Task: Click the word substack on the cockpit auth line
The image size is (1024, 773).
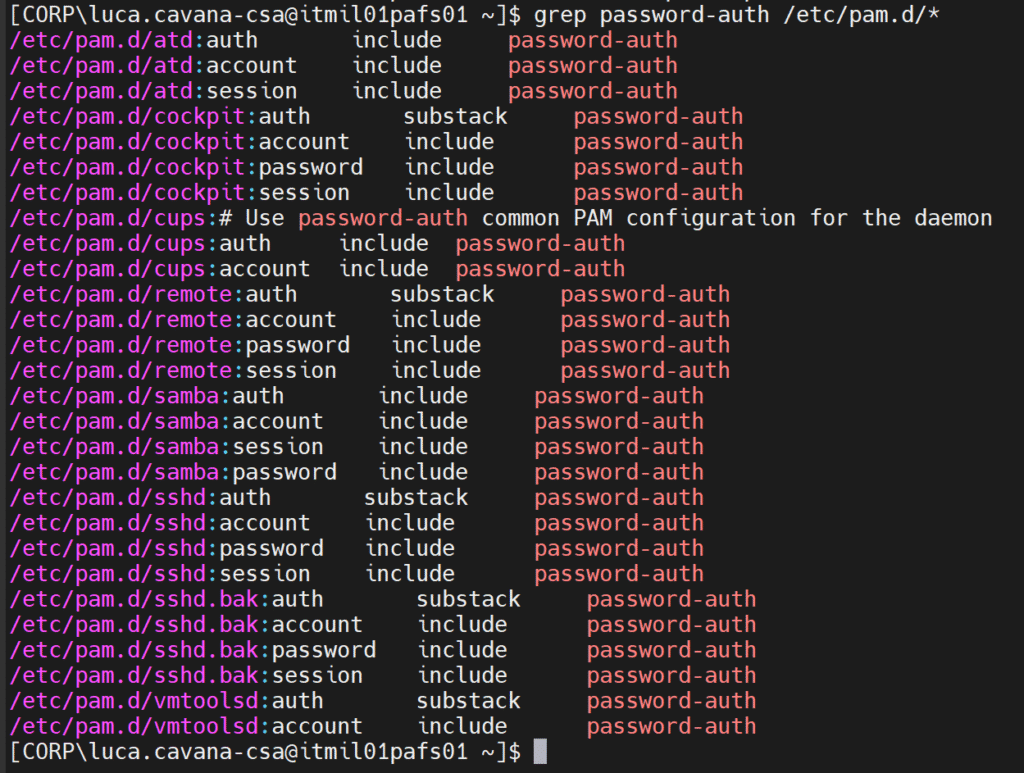Action: [x=455, y=116]
